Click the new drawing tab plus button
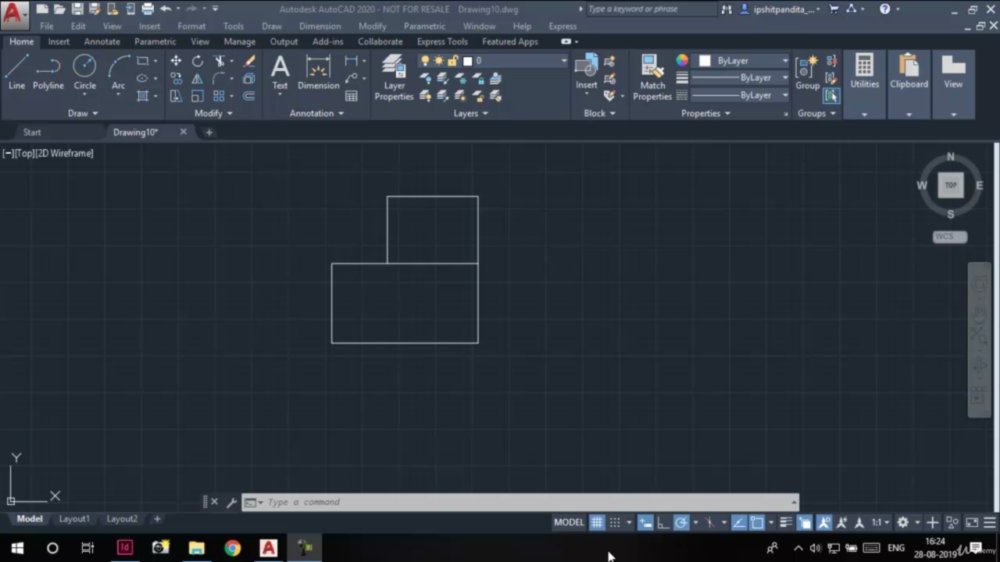This screenshot has height=562, width=1000. [x=209, y=132]
